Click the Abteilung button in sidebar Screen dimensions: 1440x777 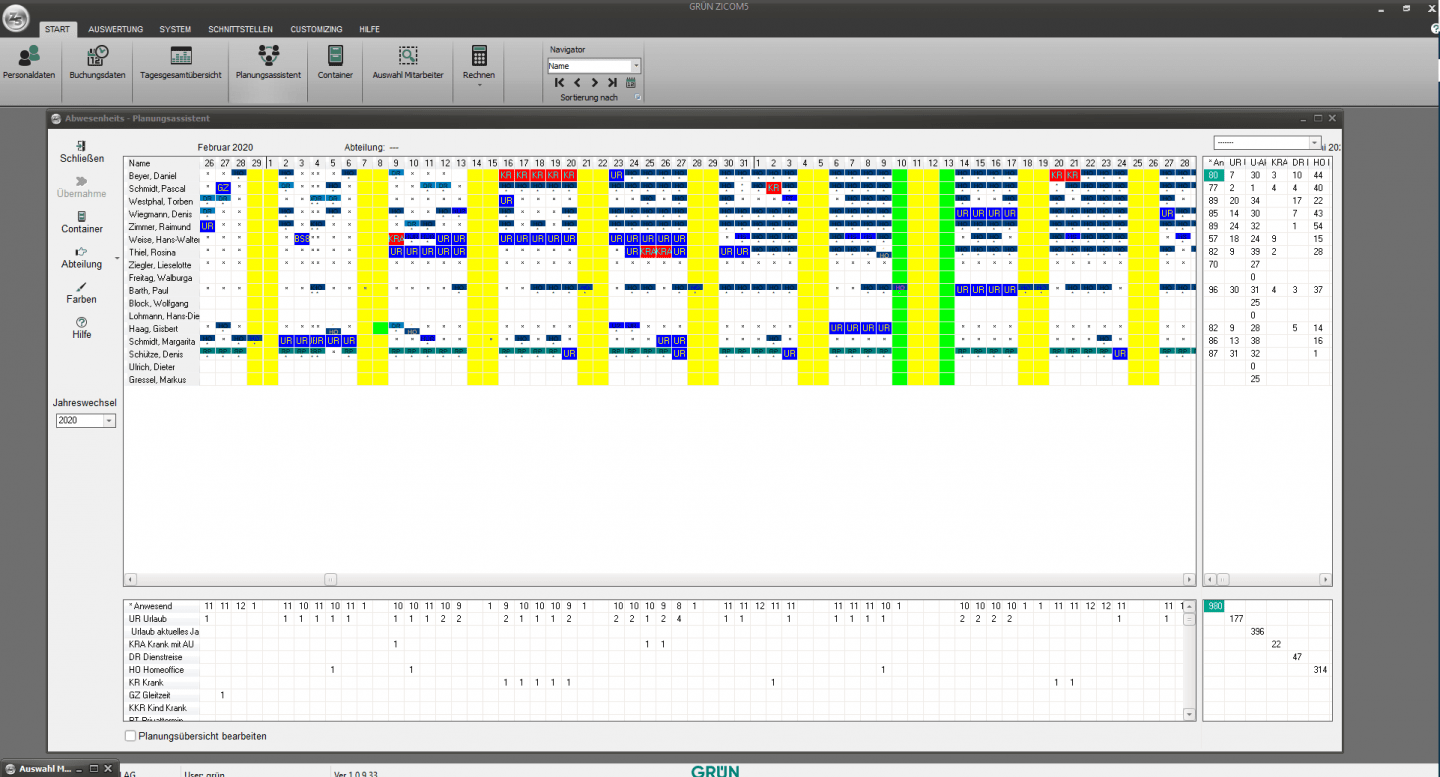click(x=82, y=258)
